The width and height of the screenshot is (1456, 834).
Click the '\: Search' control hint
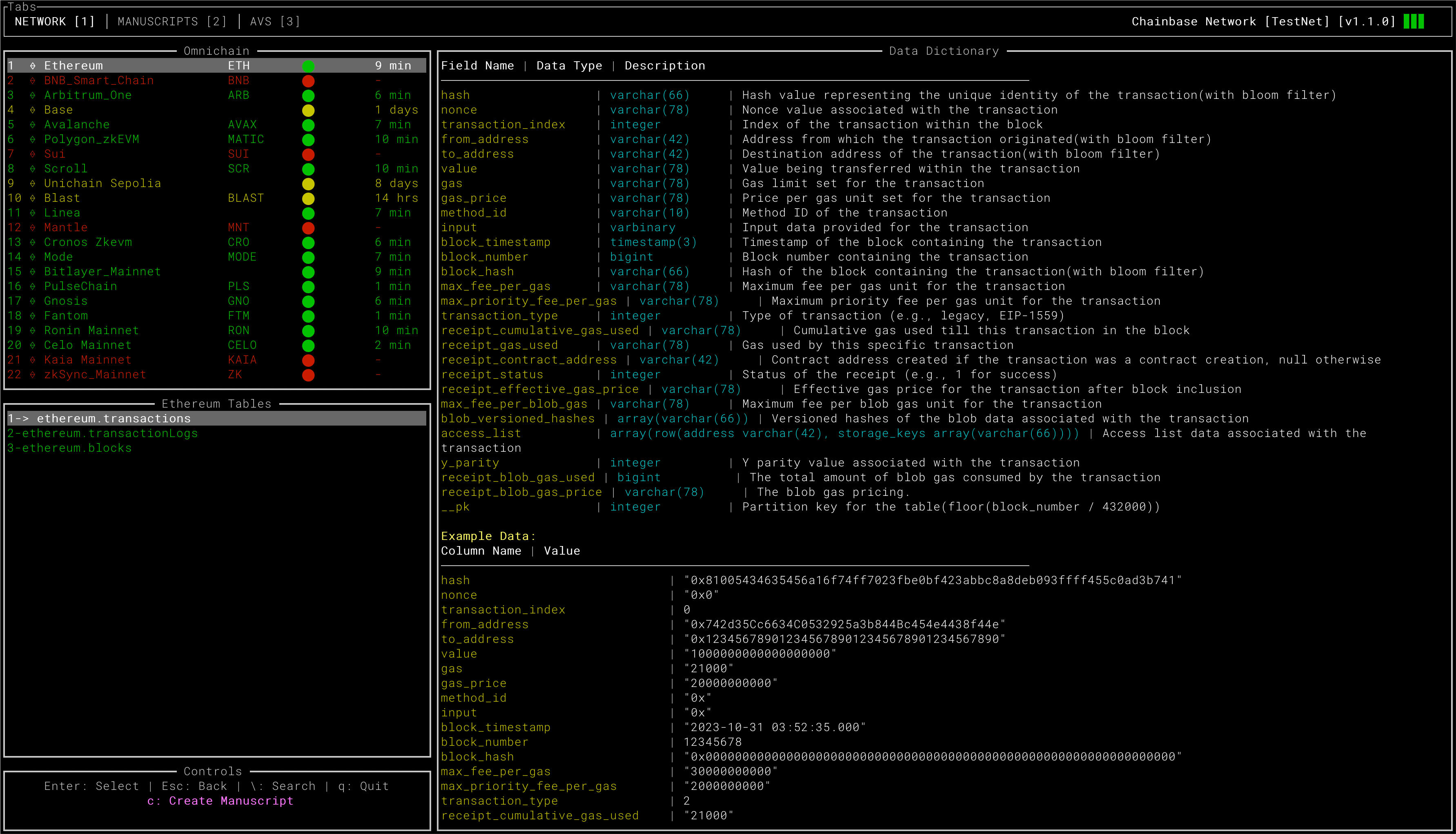click(x=283, y=786)
